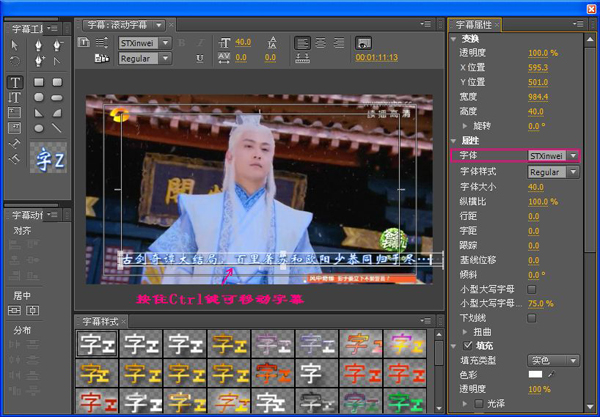The width and height of the screenshot is (600, 417).
Task: Enable the 光泽 checkbox
Action: (x=478, y=403)
